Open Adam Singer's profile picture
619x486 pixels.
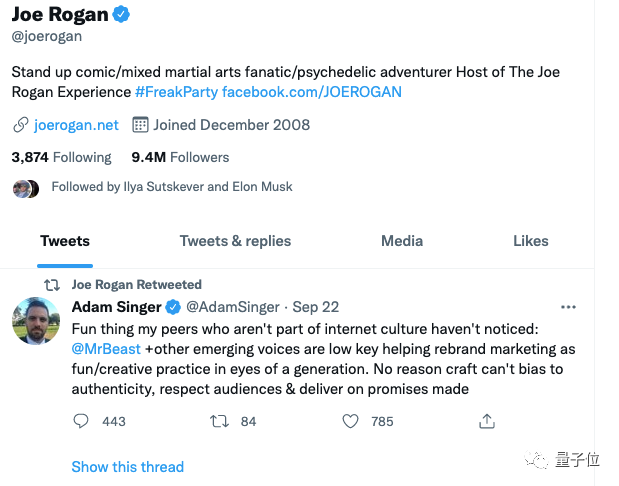35,321
